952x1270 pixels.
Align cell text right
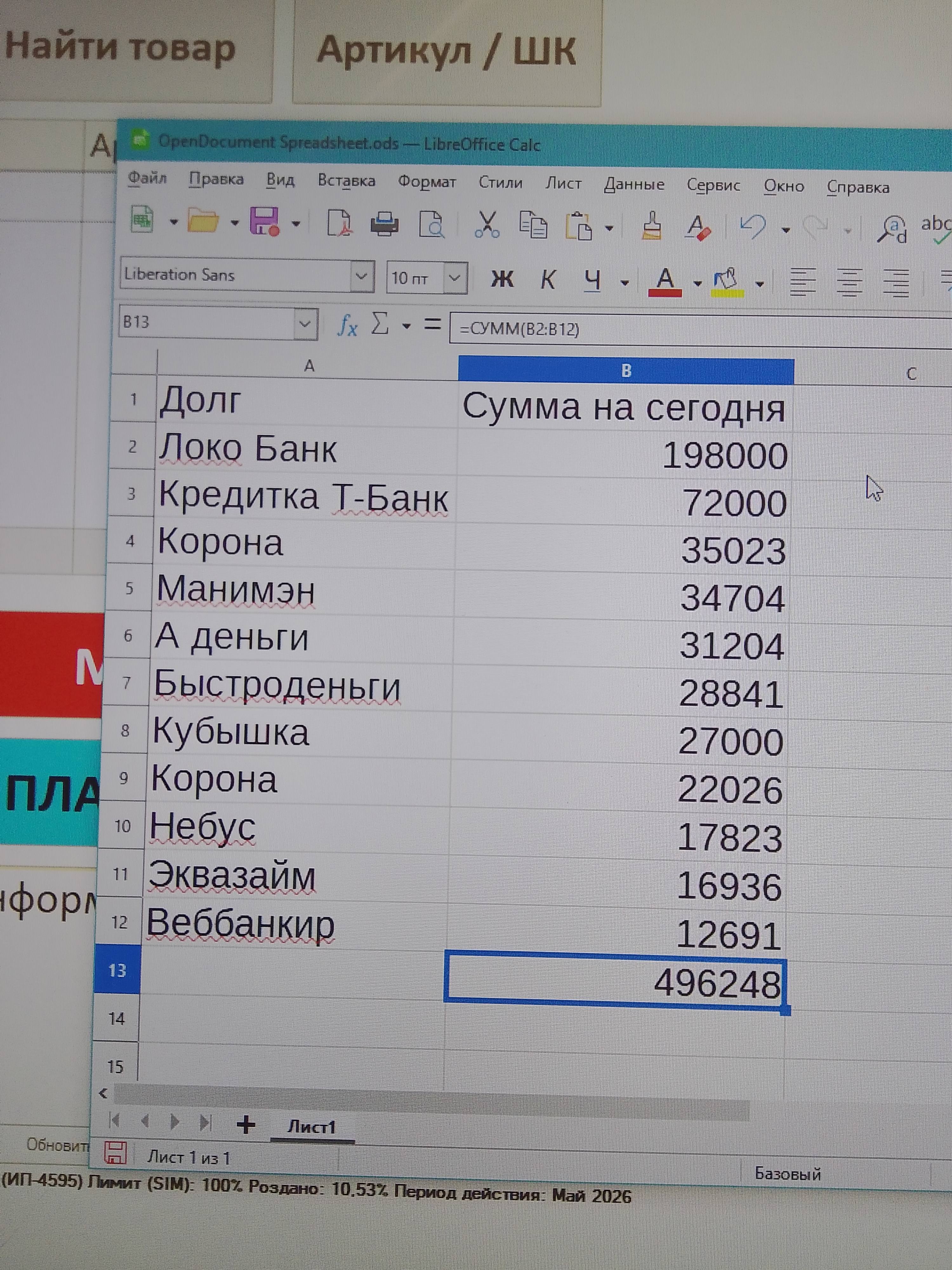[x=896, y=284]
